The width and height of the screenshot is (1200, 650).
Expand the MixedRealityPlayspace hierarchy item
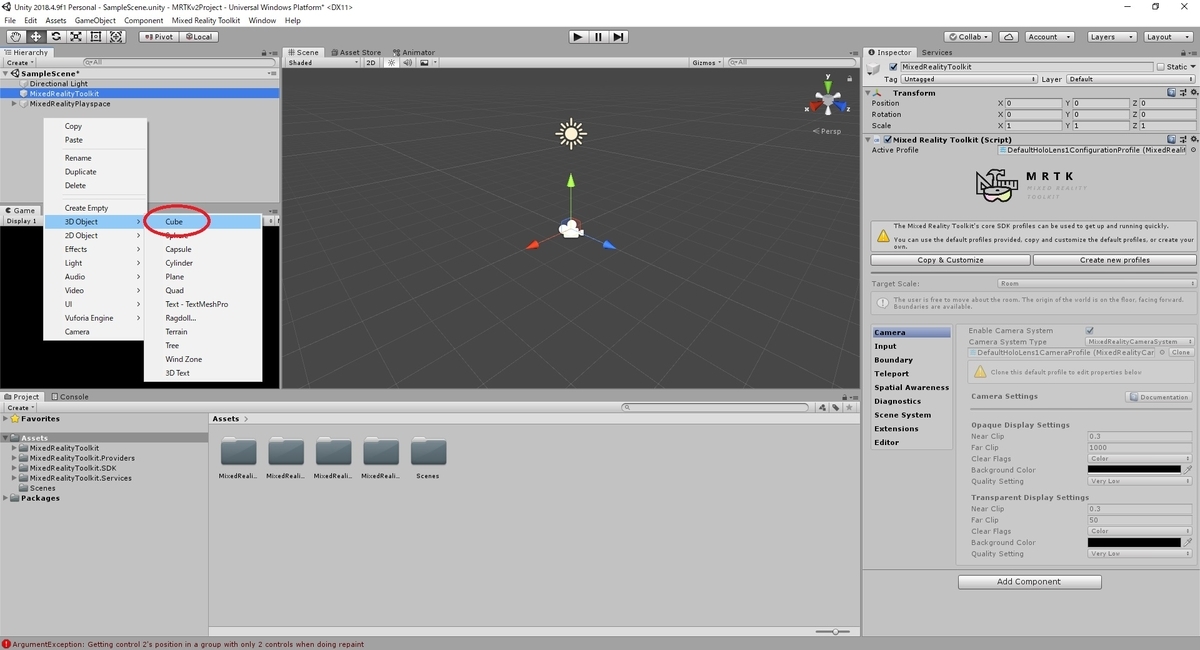pyautogui.click(x=14, y=104)
